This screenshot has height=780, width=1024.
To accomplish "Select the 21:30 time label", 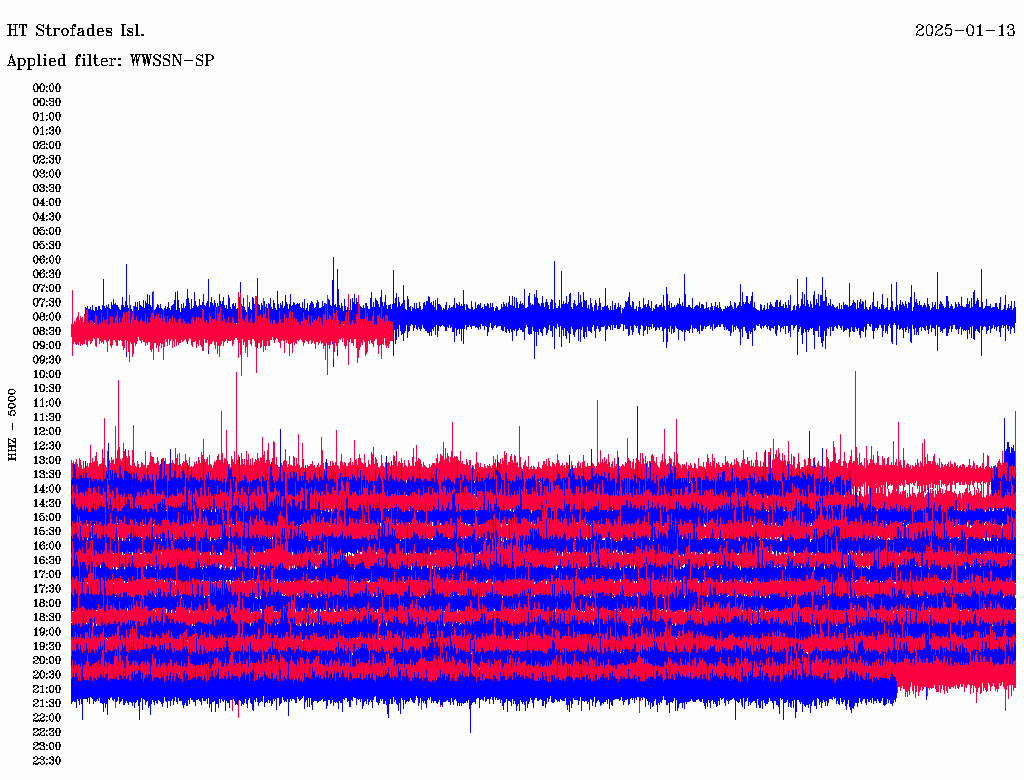I will pos(47,704).
